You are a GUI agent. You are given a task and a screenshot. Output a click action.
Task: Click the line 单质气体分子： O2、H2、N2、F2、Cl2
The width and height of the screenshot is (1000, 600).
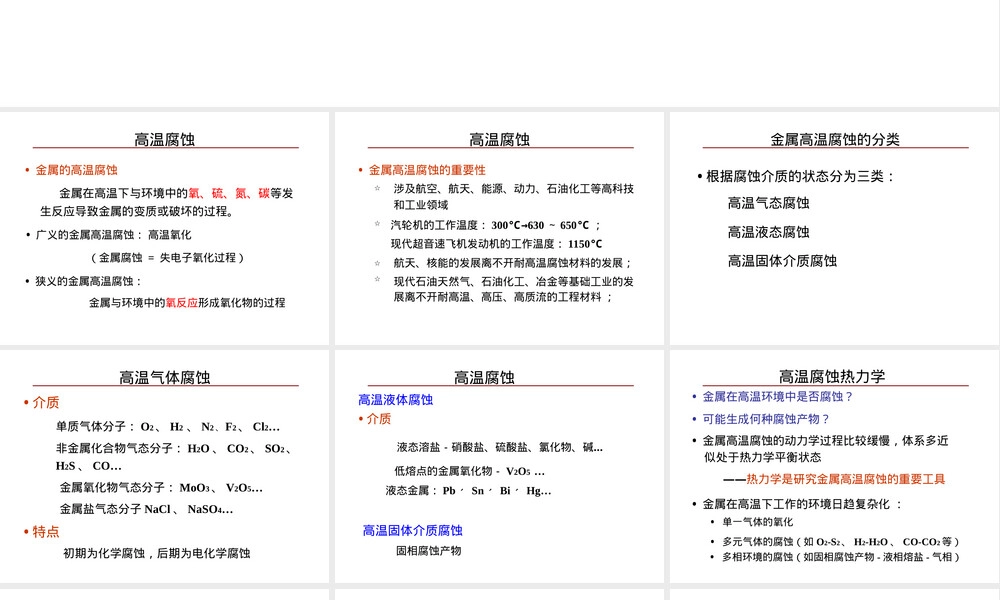tap(168, 427)
